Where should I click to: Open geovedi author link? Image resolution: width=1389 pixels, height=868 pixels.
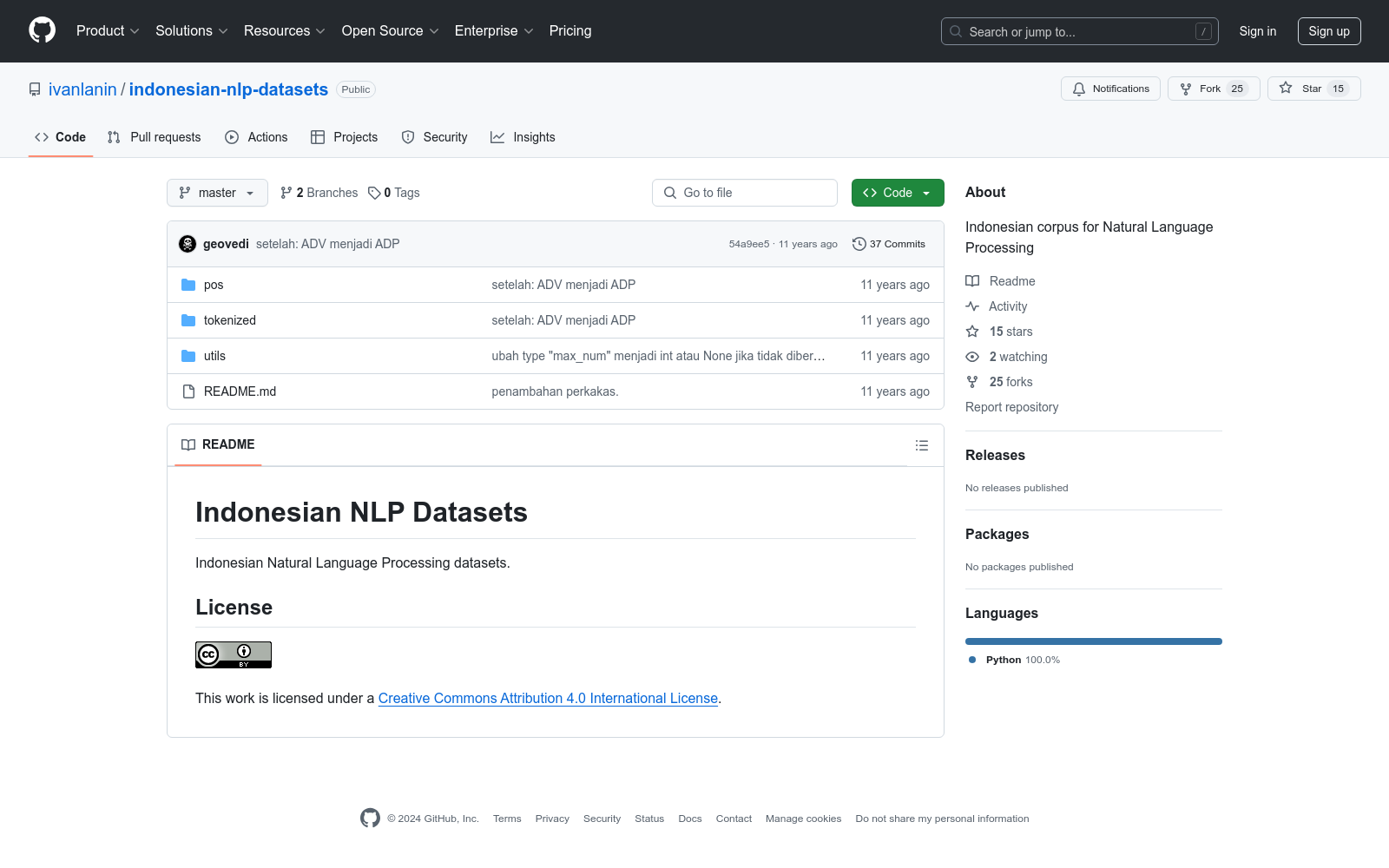click(x=226, y=244)
